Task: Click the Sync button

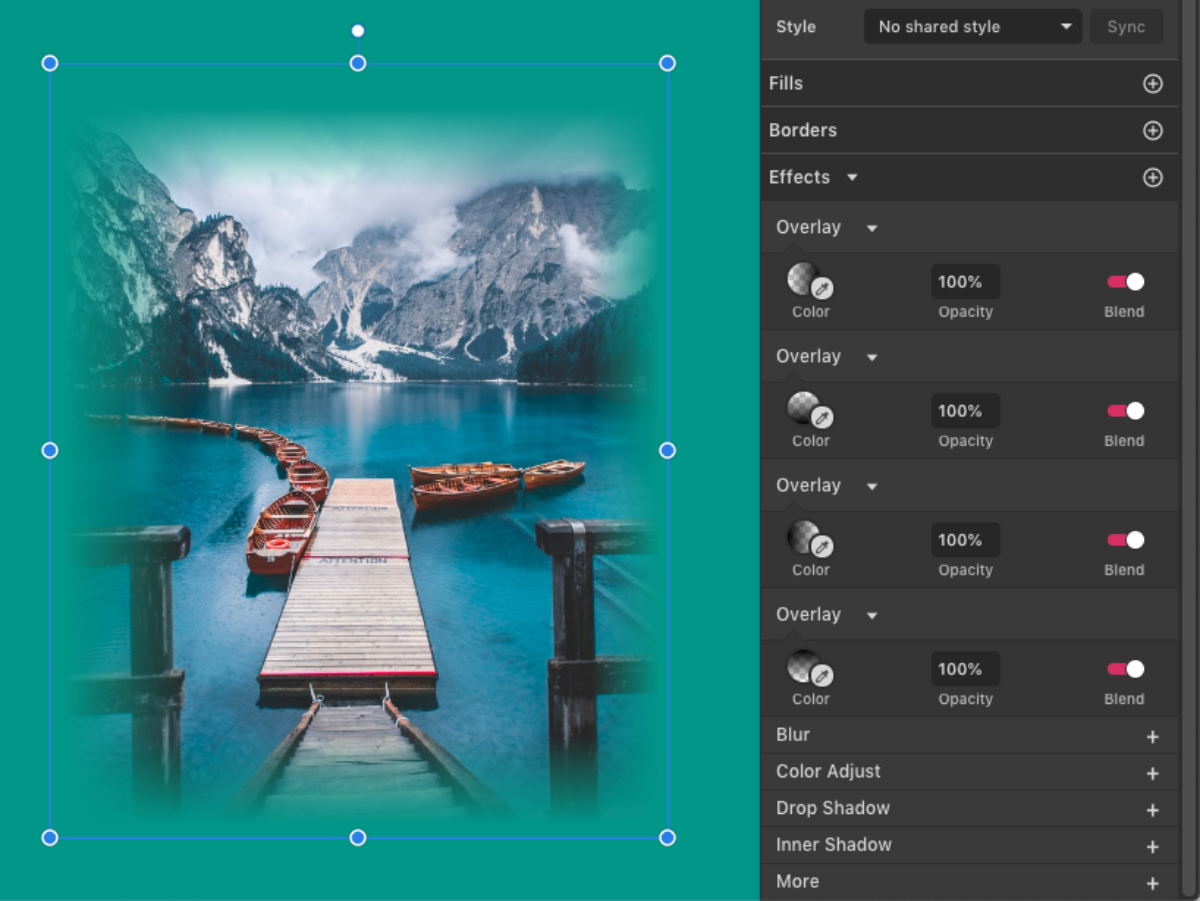Action: [x=1126, y=27]
